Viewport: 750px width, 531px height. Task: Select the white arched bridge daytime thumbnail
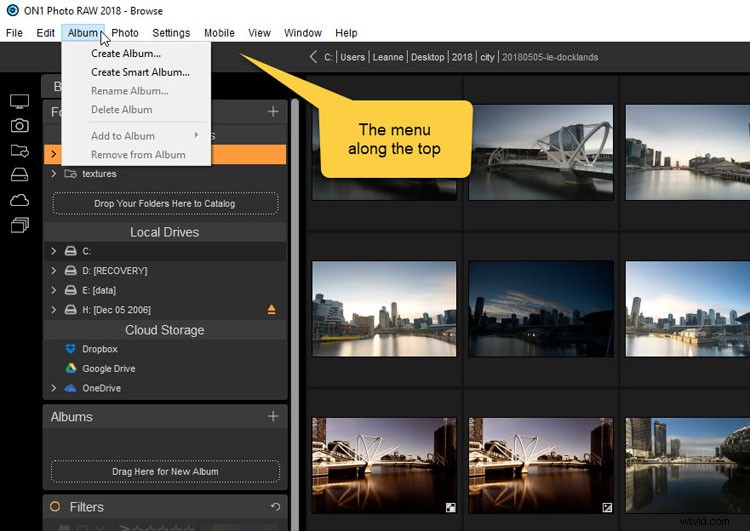[541, 152]
